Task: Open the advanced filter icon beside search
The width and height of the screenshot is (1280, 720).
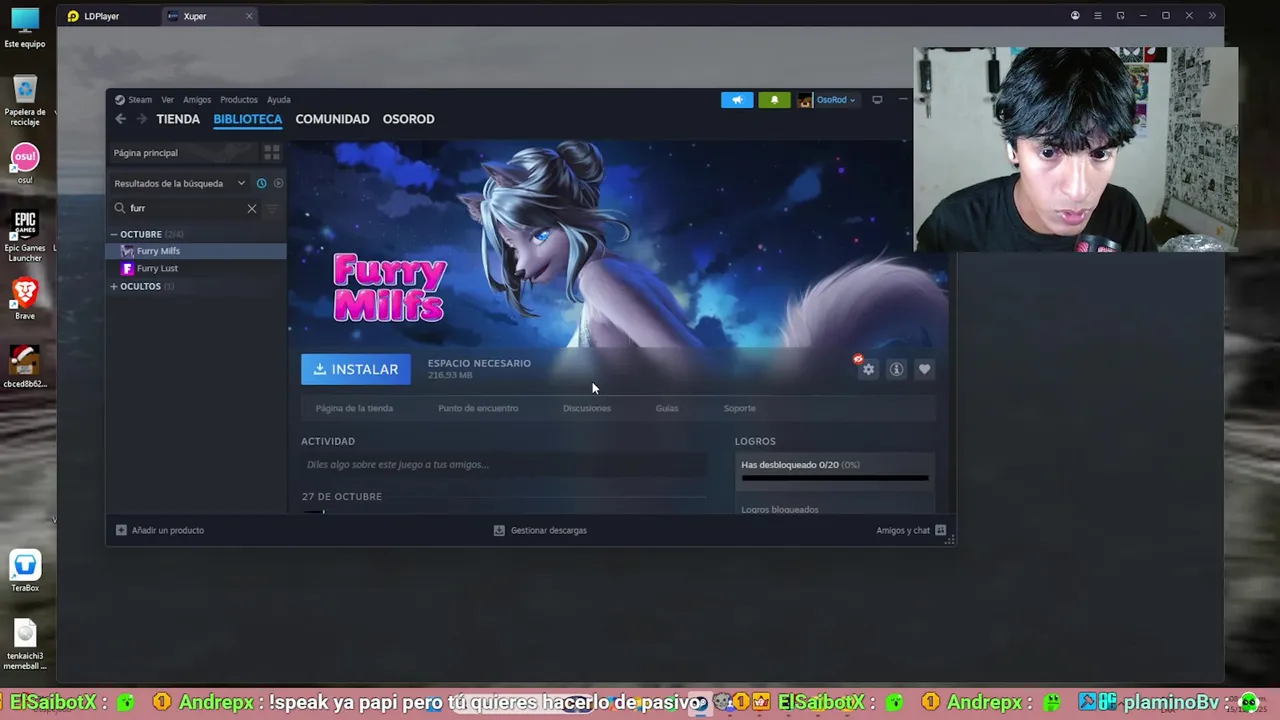Action: point(272,208)
